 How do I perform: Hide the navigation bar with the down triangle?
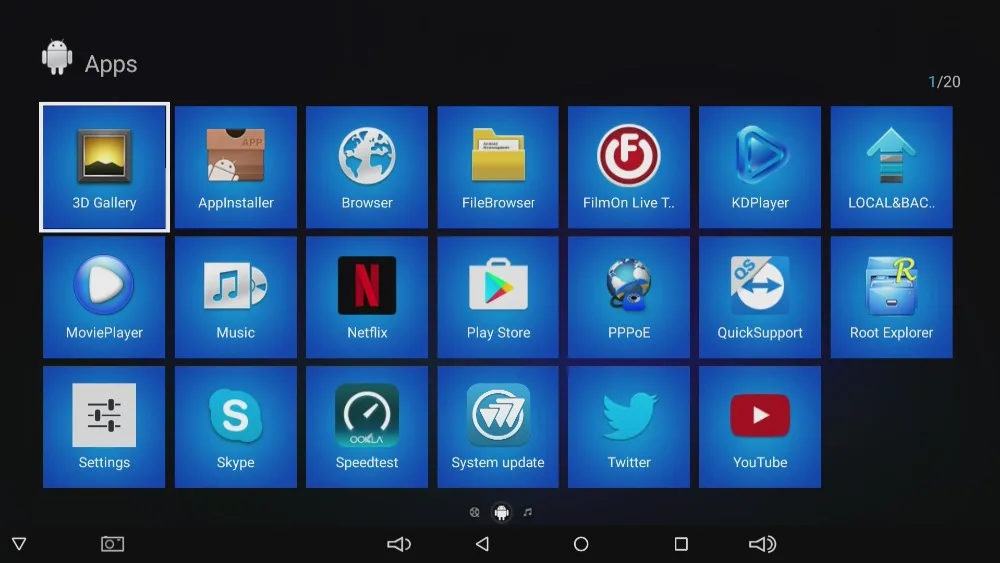[x=19, y=544]
